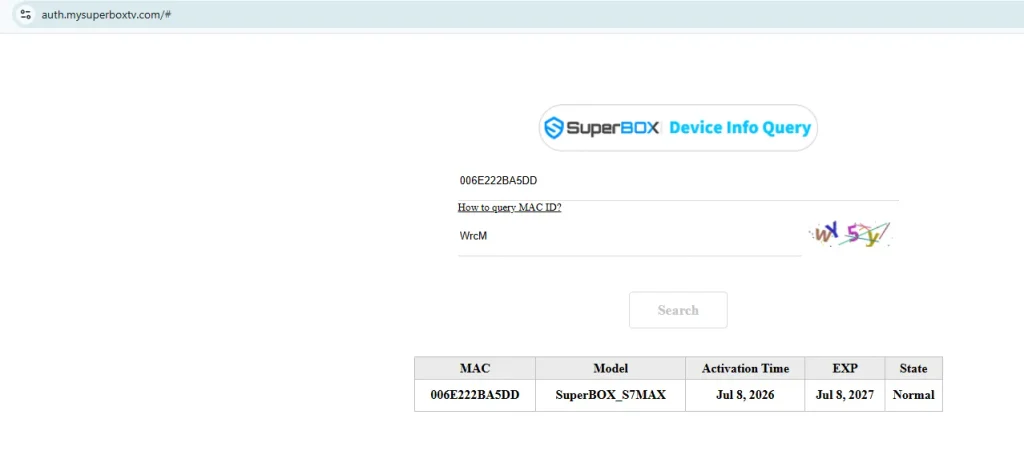Viewport: 1024px width, 463px height.
Task: Click the EXP column header
Action: [844, 368]
